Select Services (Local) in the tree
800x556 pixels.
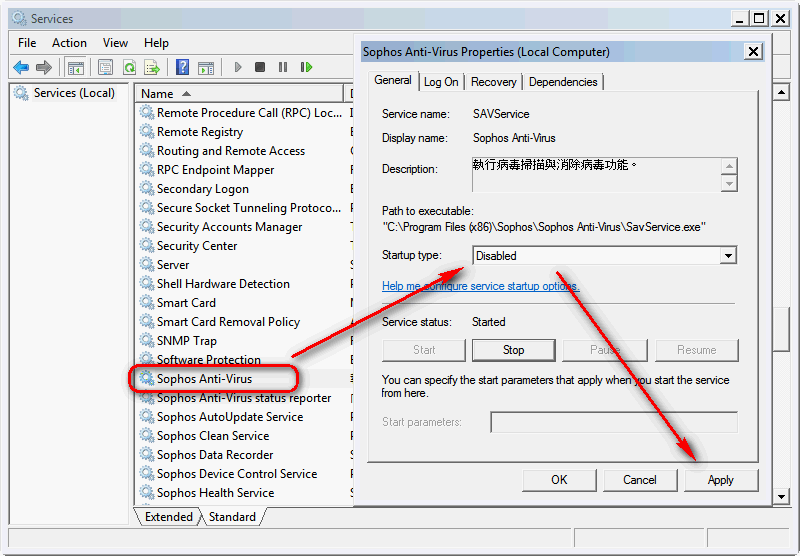pyautogui.click(x=74, y=93)
